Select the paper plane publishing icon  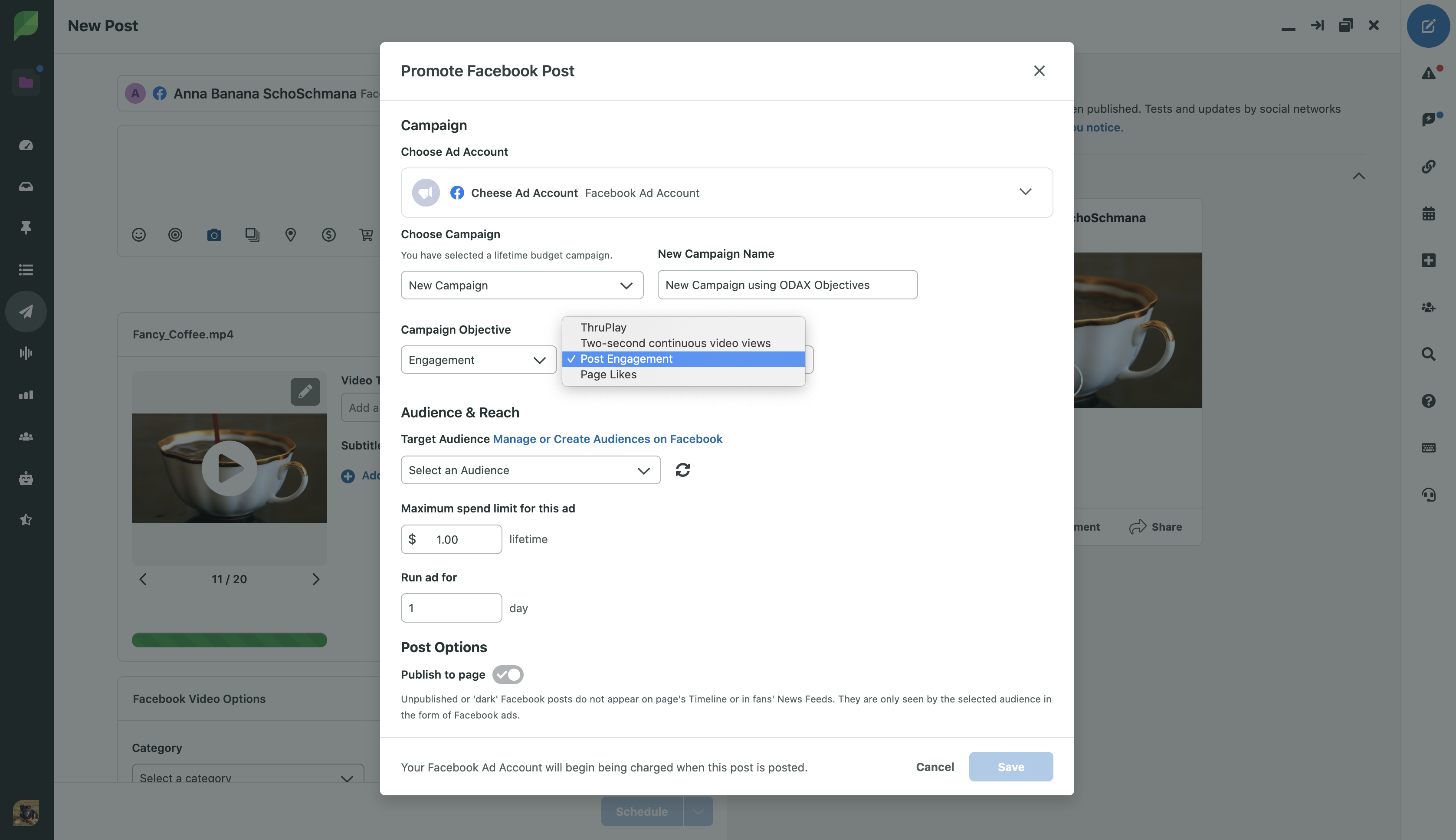pos(26,312)
